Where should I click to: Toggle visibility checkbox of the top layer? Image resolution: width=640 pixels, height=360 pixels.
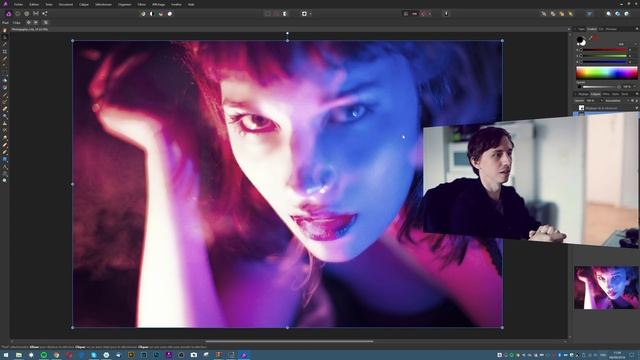pyautogui.click(x=637, y=108)
